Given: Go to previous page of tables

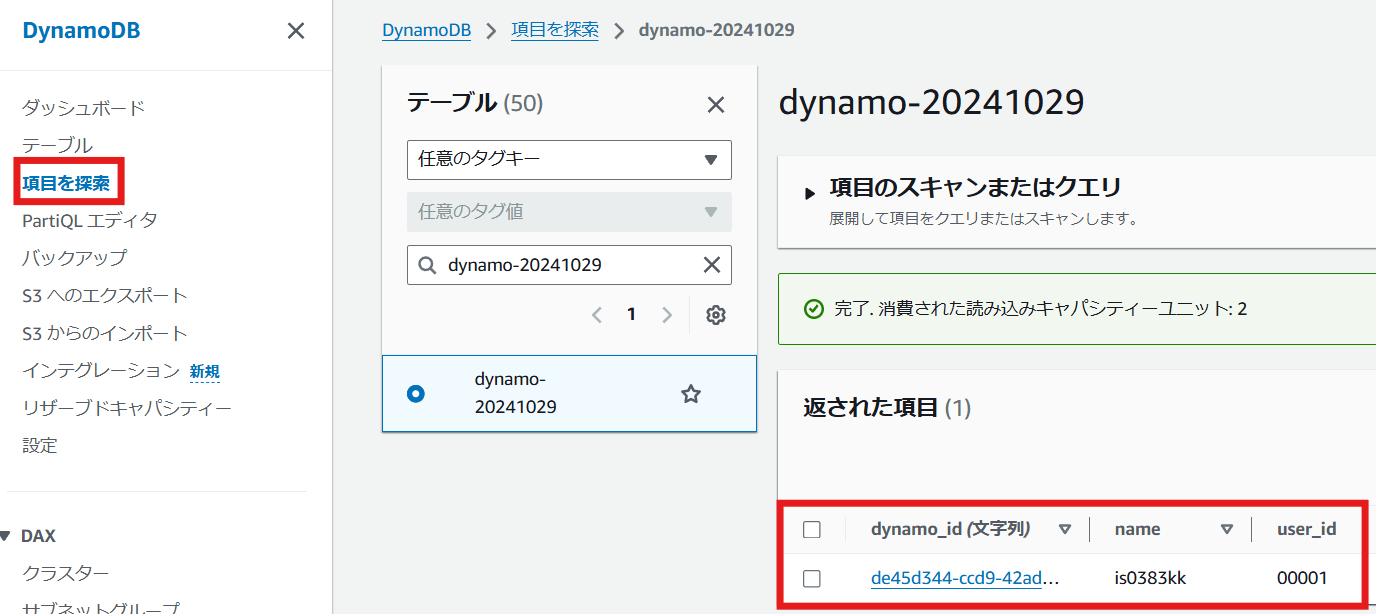Looking at the screenshot, I should (597, 315).
